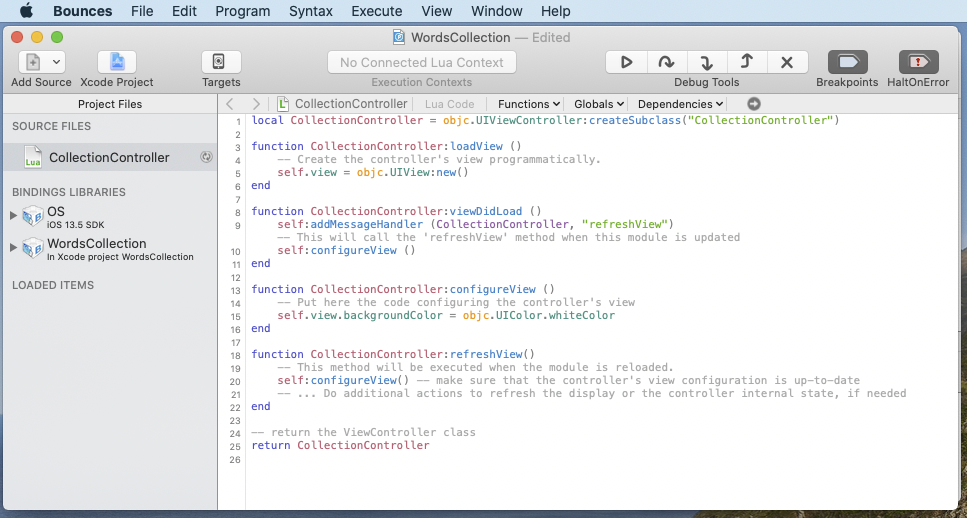This screenshot has width=967, height=518.
Task: Click the Step Out debug icon
Action: pos(747,62)
